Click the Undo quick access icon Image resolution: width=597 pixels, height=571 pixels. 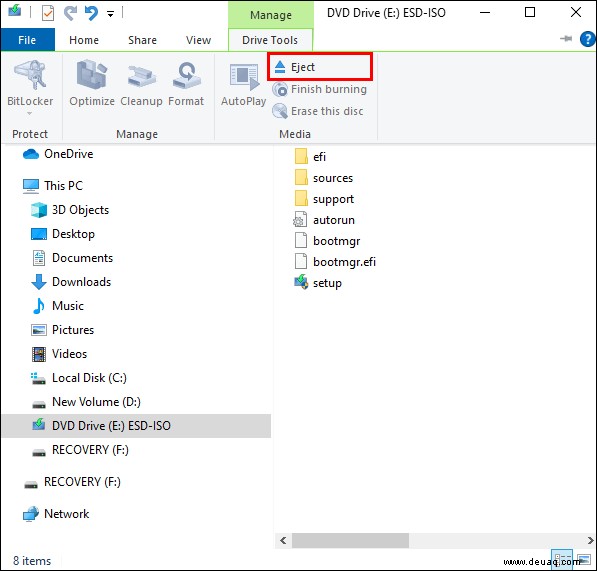coord(91,14)
